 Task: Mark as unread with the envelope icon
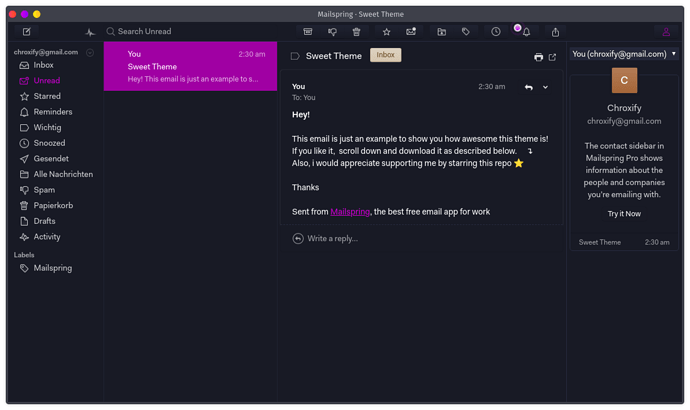point(411,32)
